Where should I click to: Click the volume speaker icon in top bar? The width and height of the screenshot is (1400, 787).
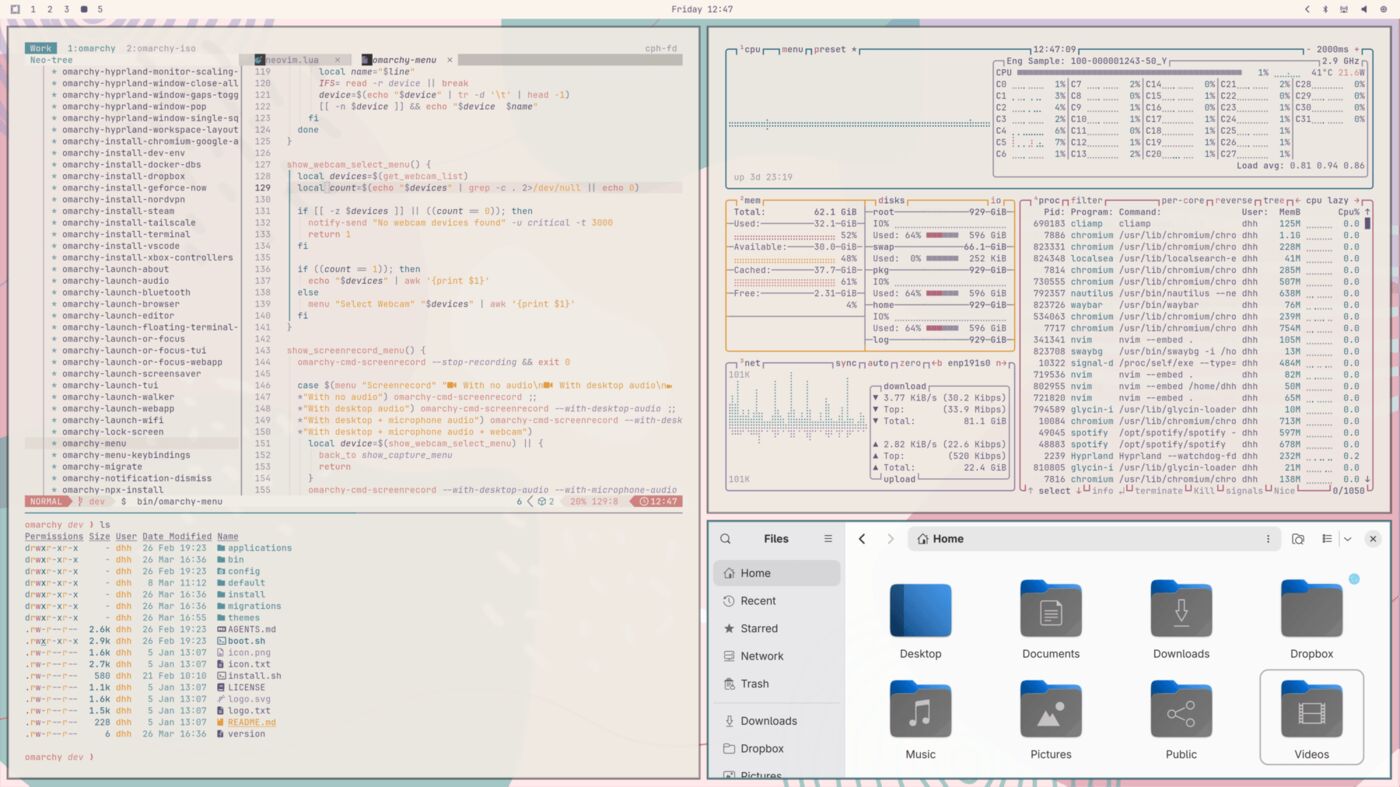pyautogui.click(x=1363, y=9)
